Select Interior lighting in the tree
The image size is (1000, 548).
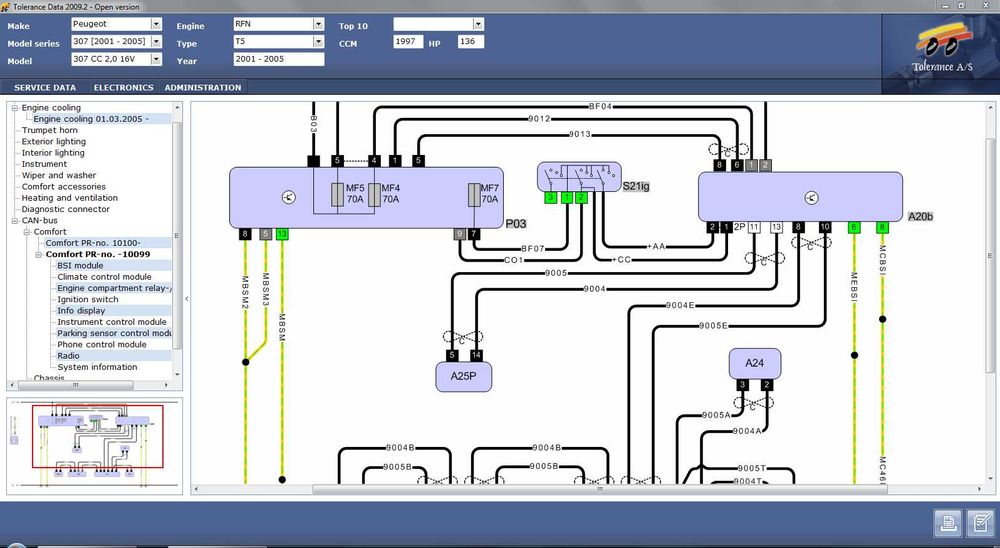53,153
